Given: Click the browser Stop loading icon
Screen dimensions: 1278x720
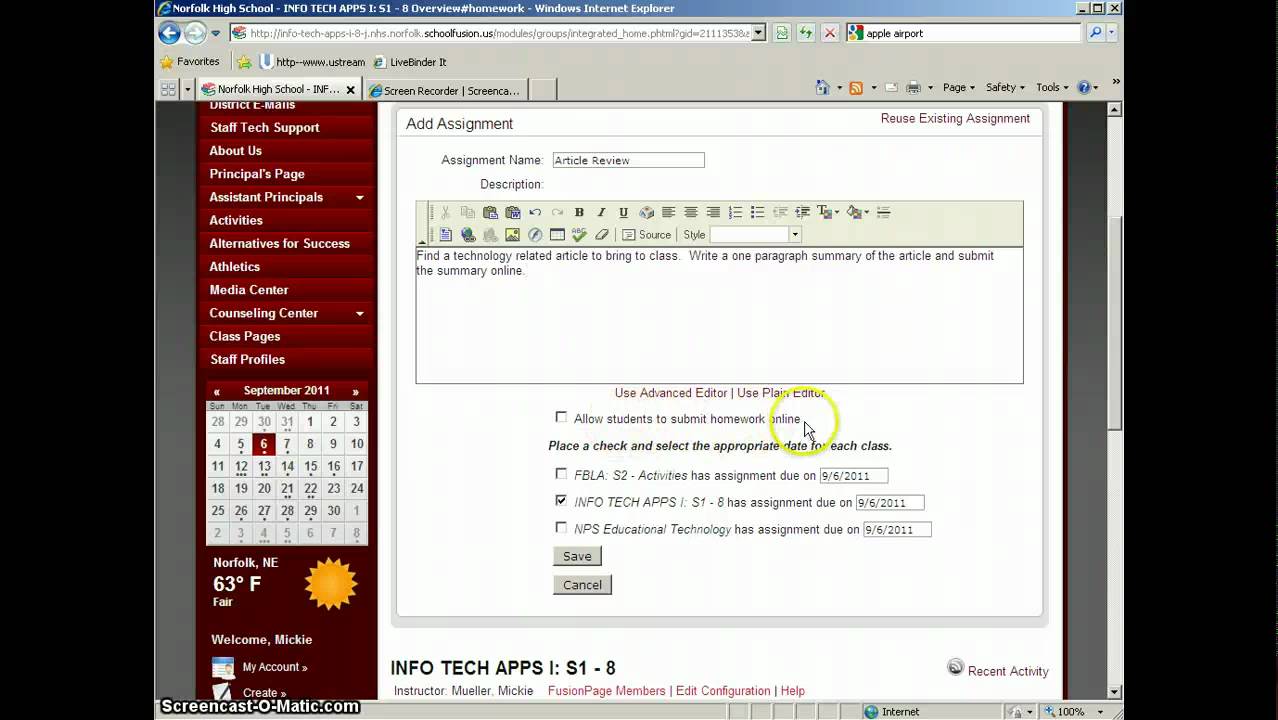Looking at the screenshot, I should [829, 33].
